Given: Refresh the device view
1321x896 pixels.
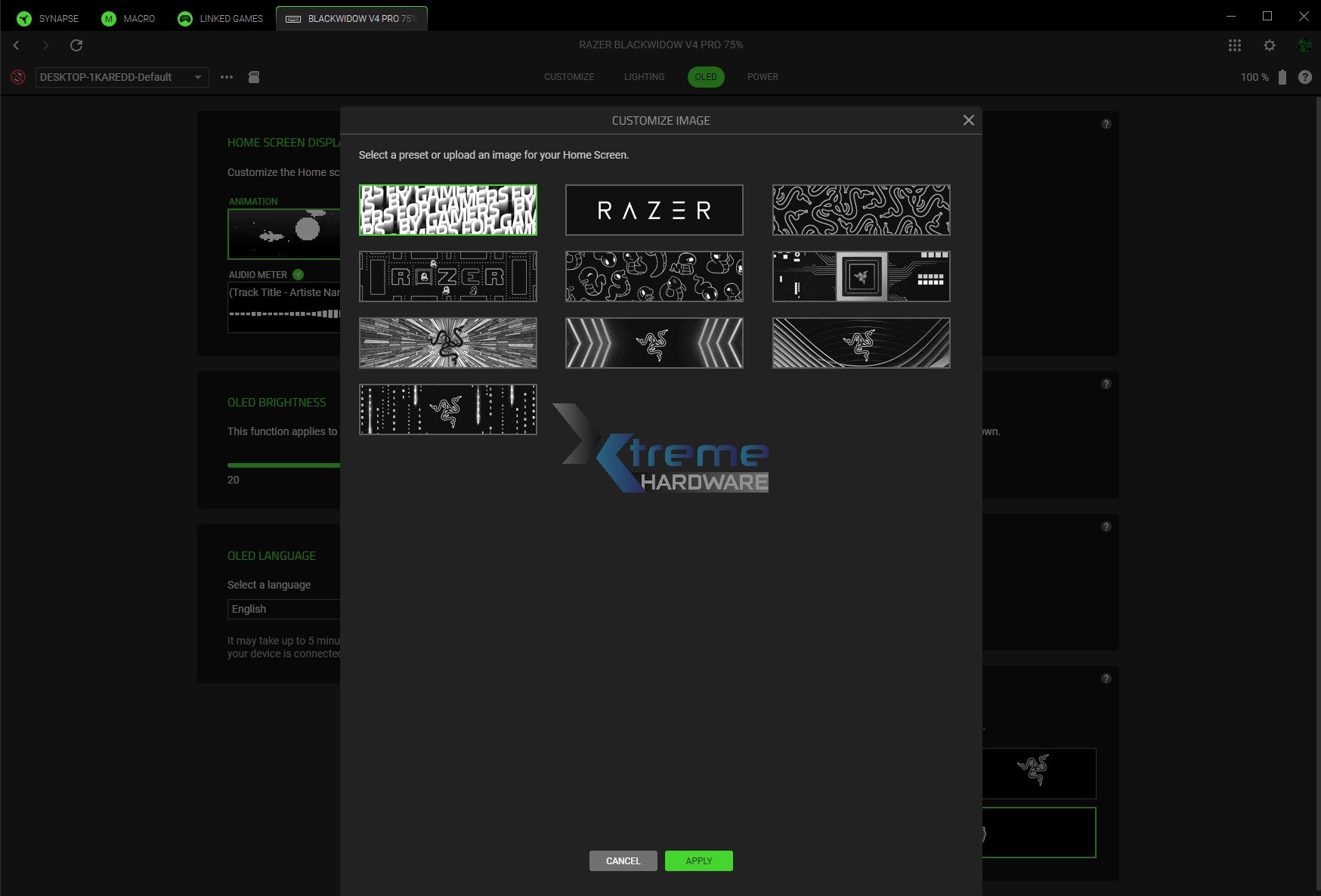Looking at the screenshot, I should [76, 45].
